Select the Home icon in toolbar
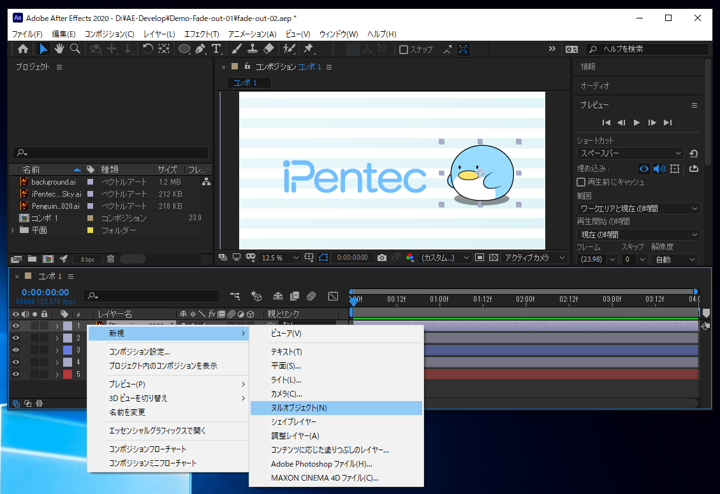The height and width of the screenshot is (494, 720). tap(22, 49)
